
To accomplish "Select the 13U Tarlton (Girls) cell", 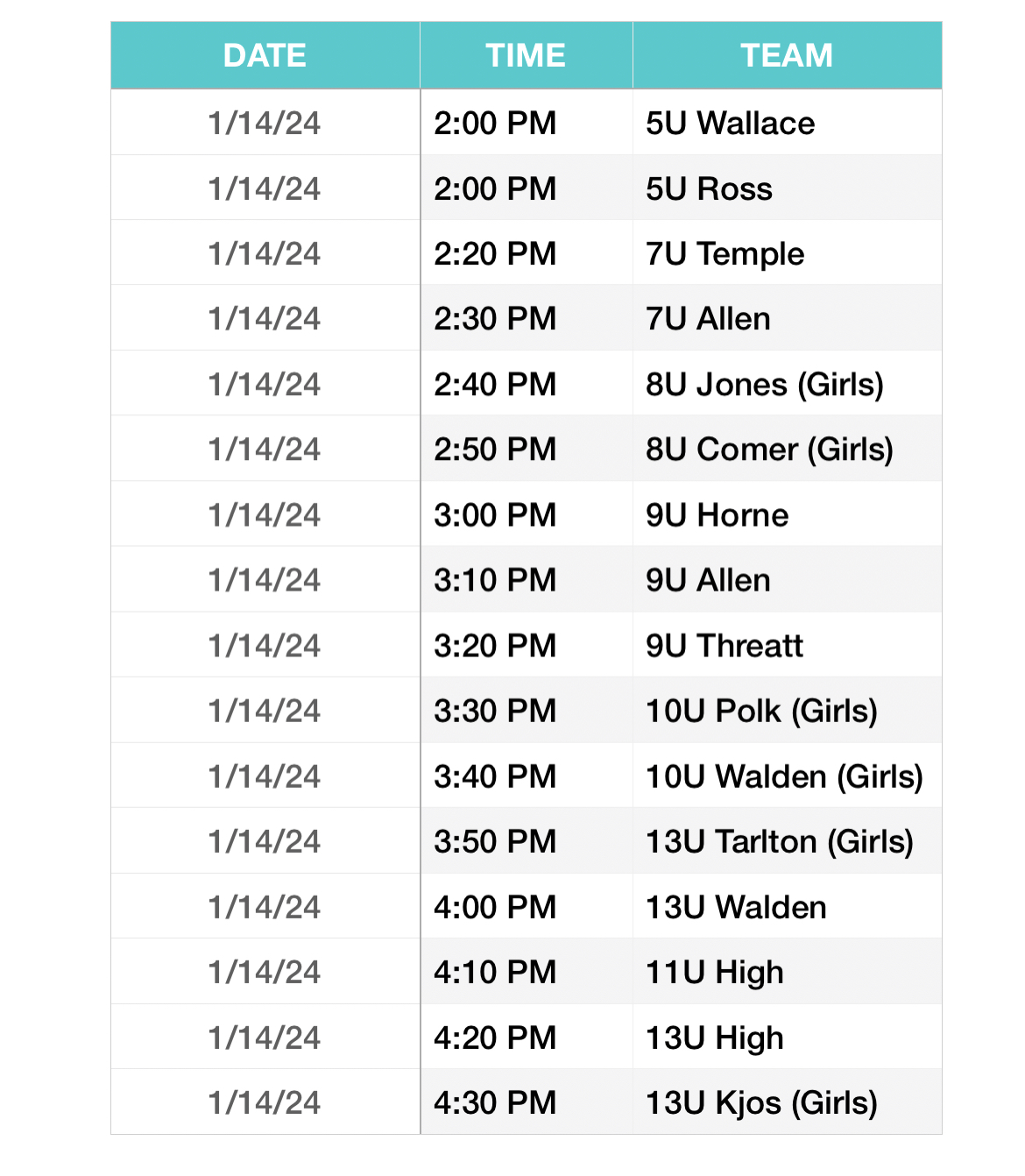I will 787,840.
